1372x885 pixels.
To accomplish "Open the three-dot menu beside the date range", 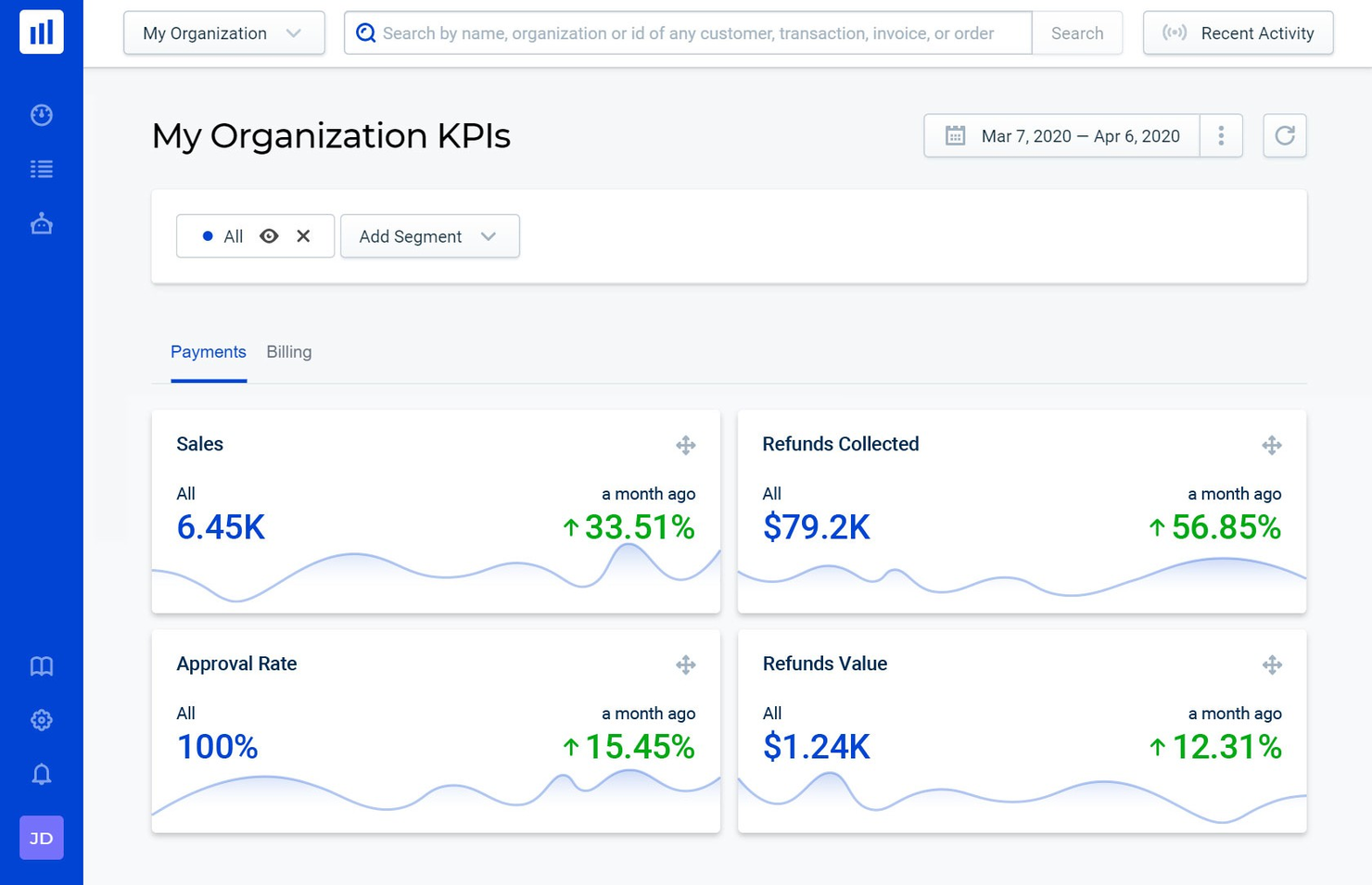I will [x=1221, y=135].
